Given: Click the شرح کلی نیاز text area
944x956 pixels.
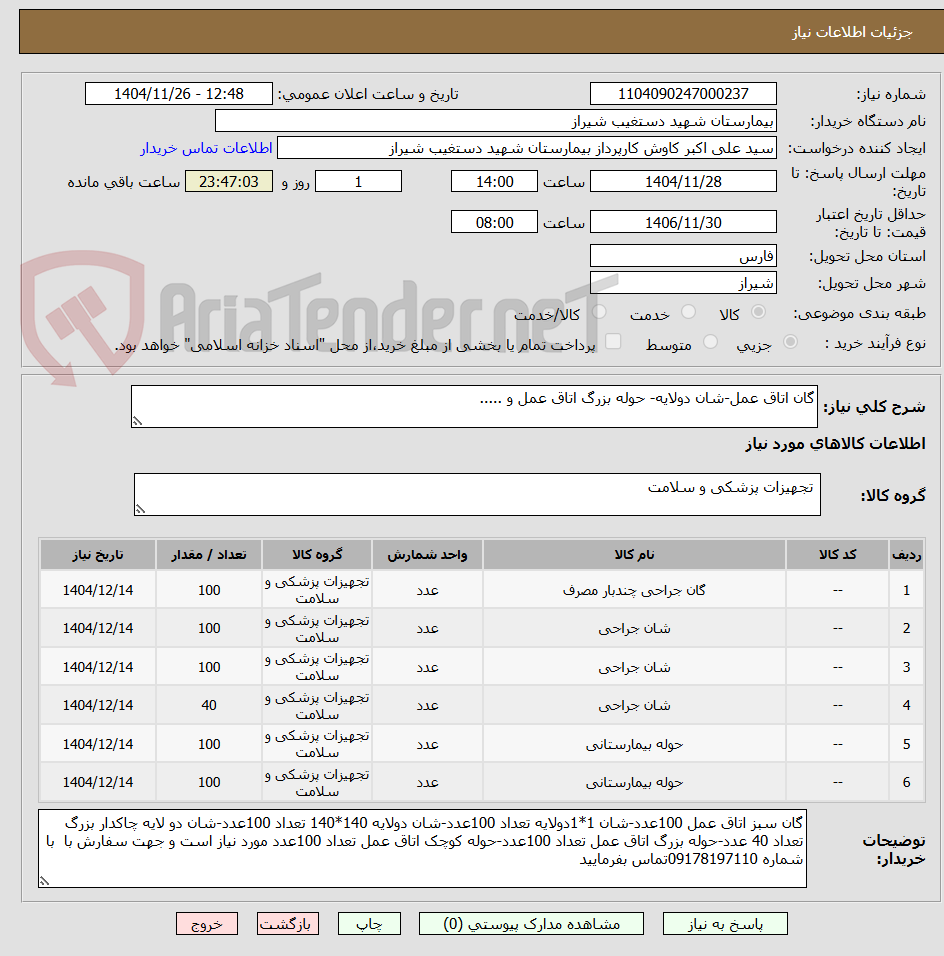Looking at the screenshot, I should [x=474, y=406].
